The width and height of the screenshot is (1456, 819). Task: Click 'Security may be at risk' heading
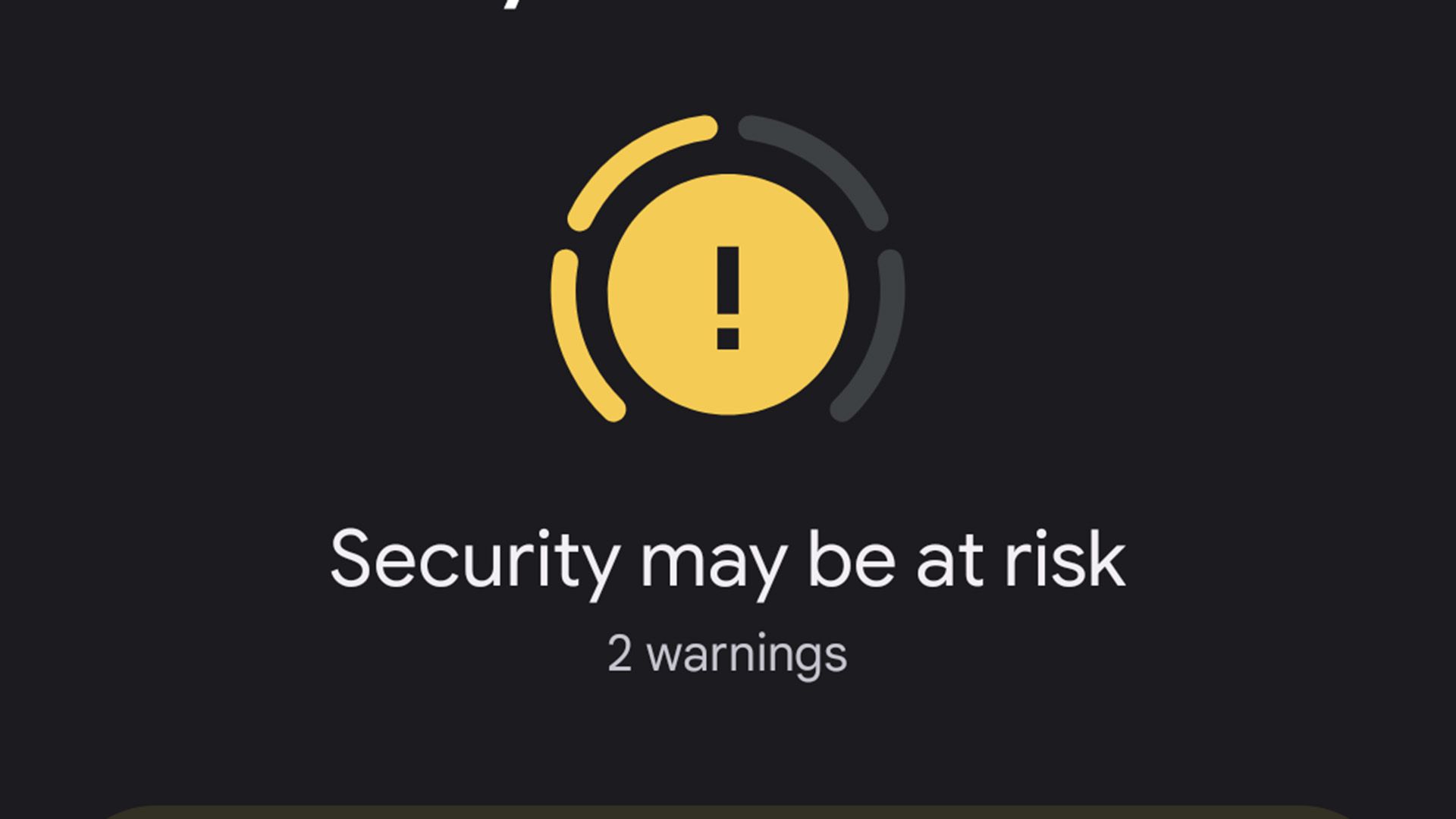727,559
